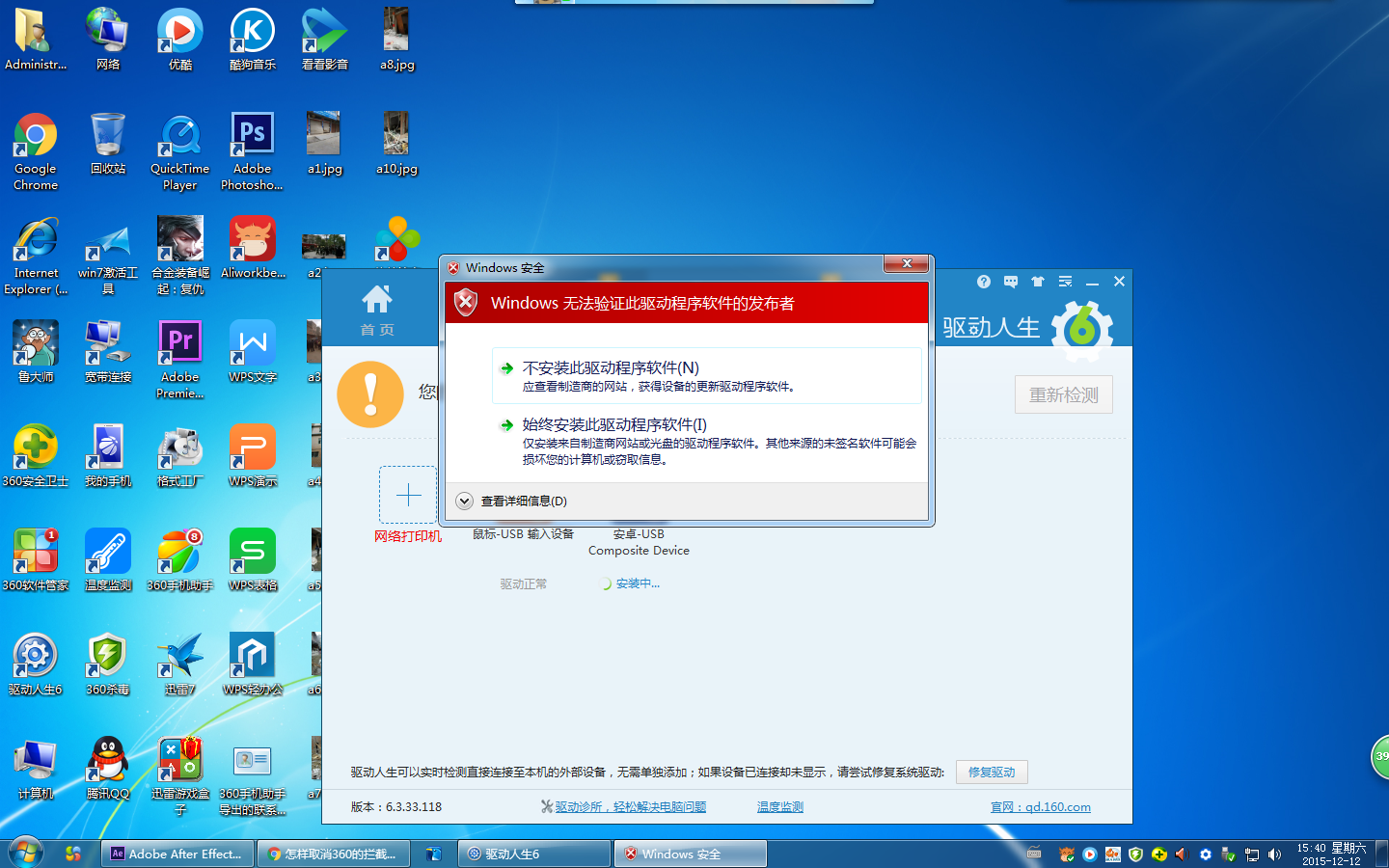1389x868 pixels.
Task: Switch to the Chrome taskbar window
Action: (x=334, y=854)
